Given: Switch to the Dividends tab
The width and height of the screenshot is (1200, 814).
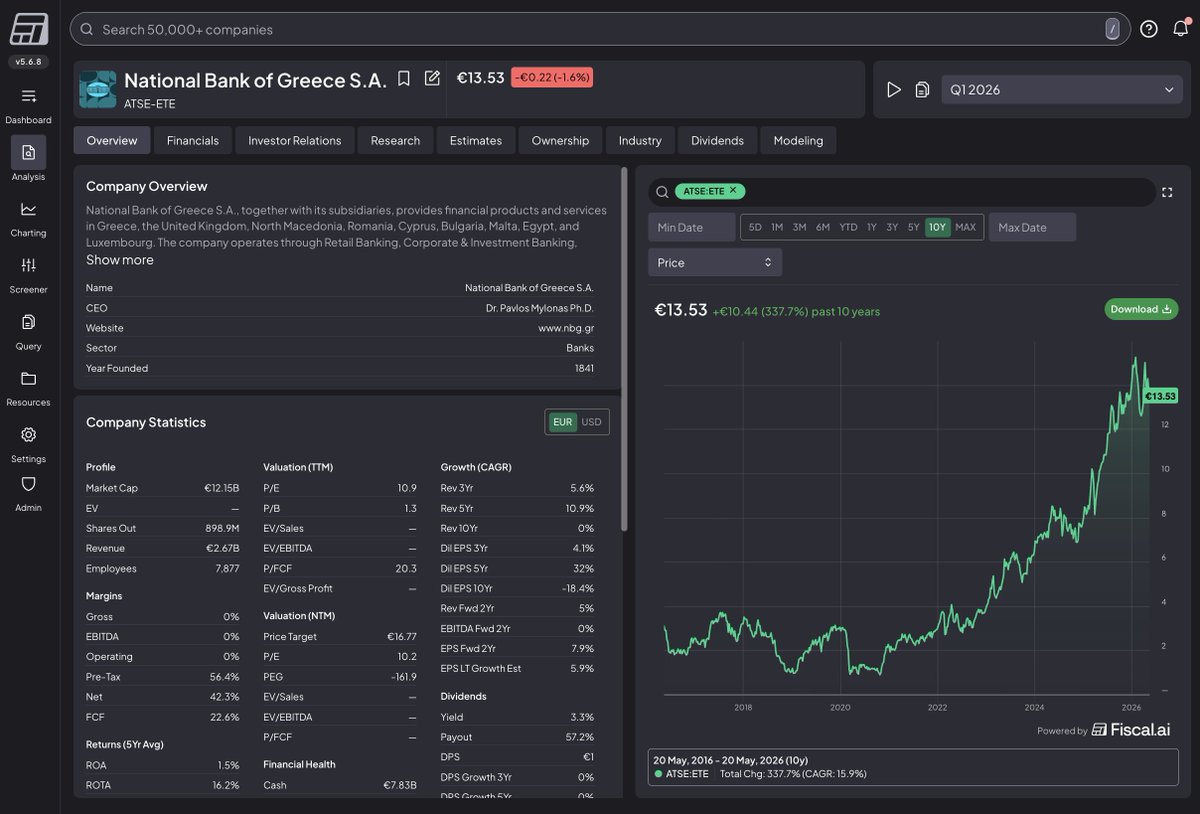Looking at the screenshot, I should (718, 141).
